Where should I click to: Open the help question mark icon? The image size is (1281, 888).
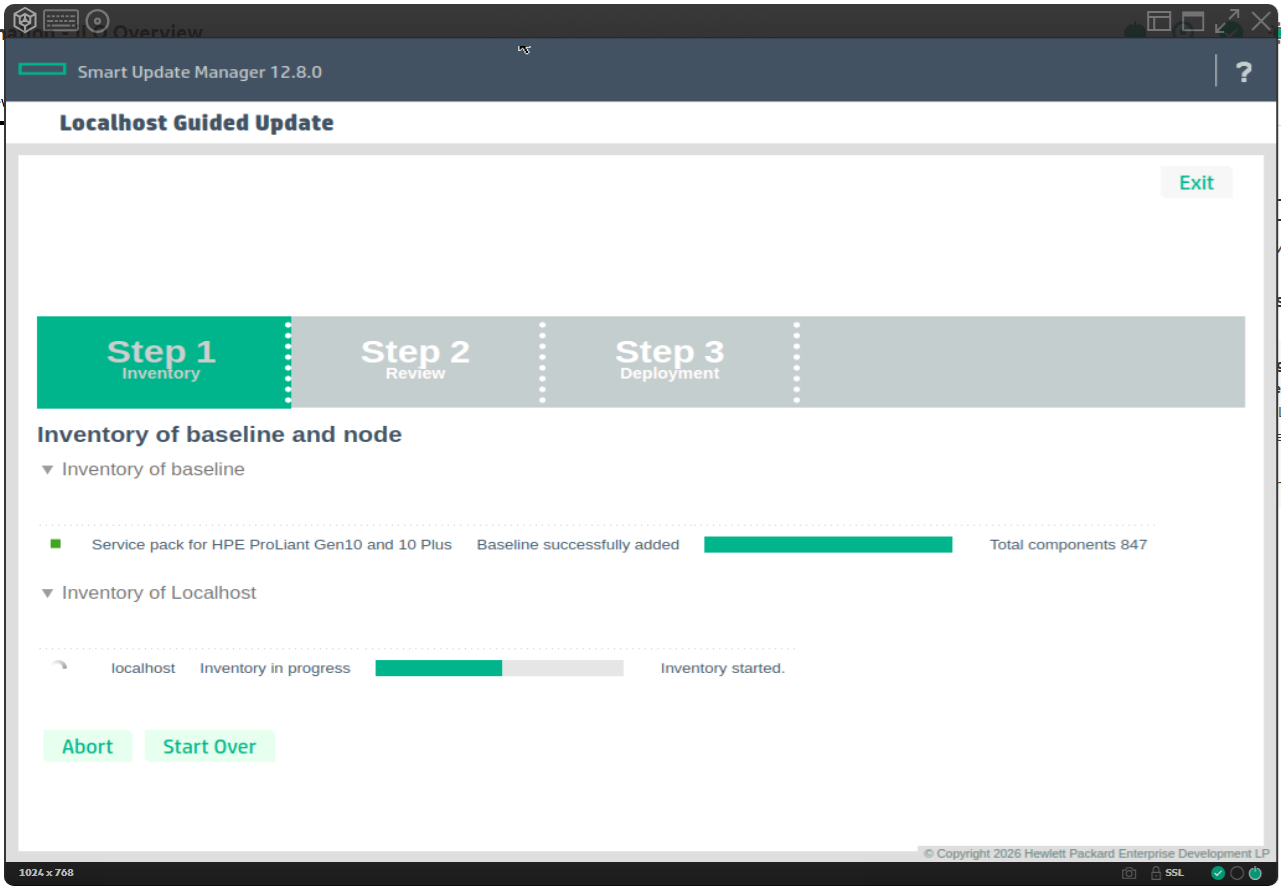point(1243,72)
